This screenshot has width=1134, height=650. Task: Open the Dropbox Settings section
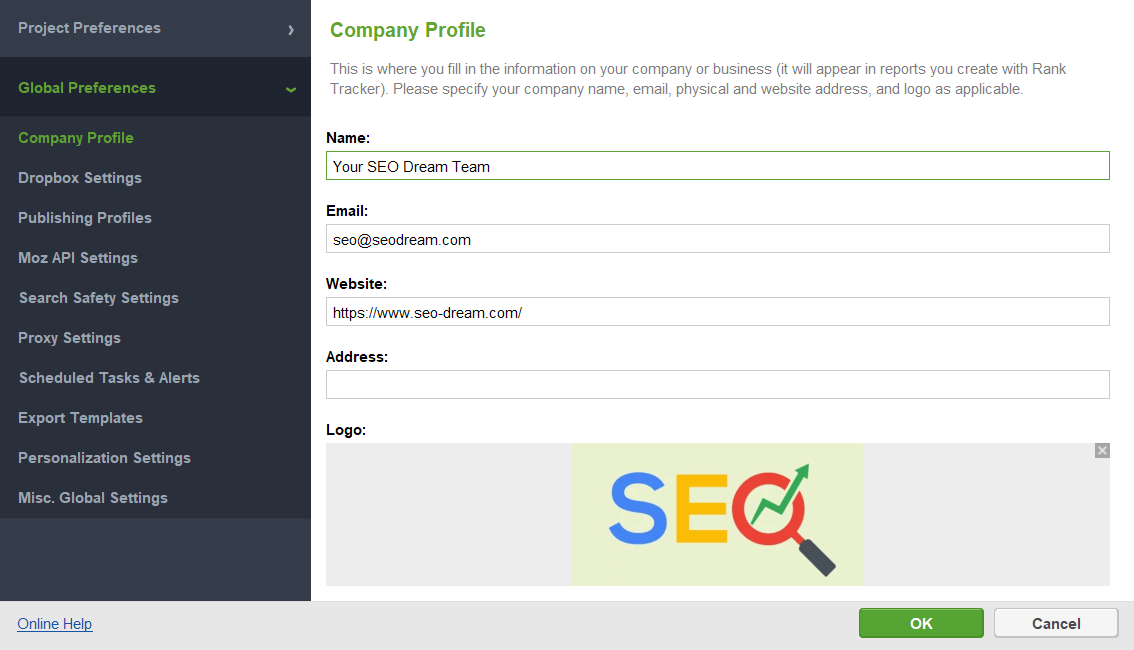tap(79, 177)
